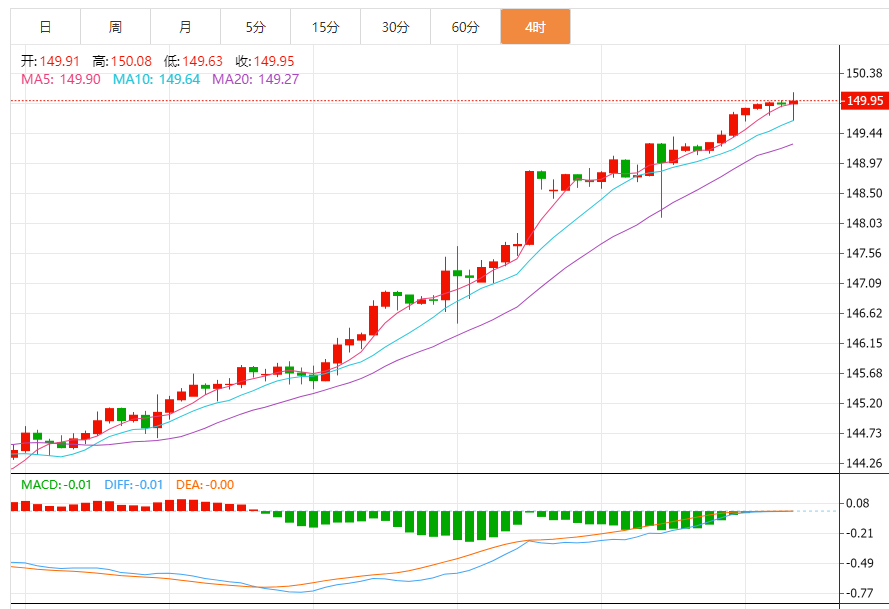The width and height of the screenshot is (889, 609).
Task: Click the 开: 149.91 opening price readout
Action: pos(51,61)
